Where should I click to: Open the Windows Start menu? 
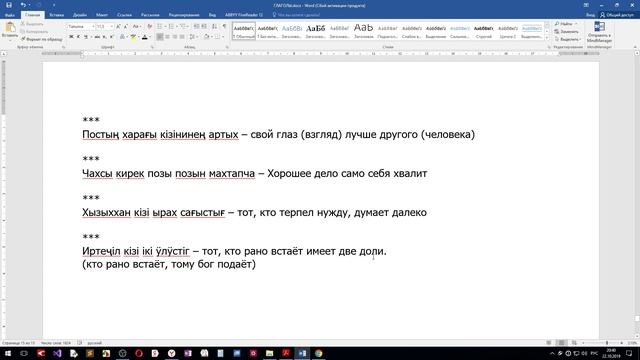pyautogui.click(x=8, y=353)
